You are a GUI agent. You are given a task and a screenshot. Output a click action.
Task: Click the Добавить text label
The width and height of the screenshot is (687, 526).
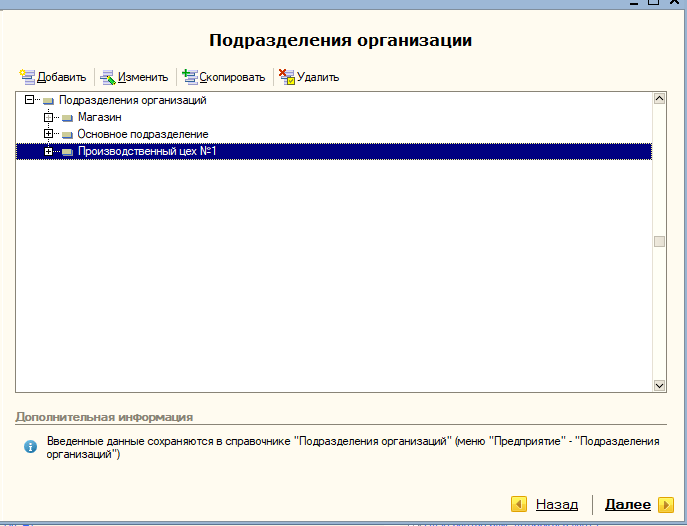click(x=61, y=78)
